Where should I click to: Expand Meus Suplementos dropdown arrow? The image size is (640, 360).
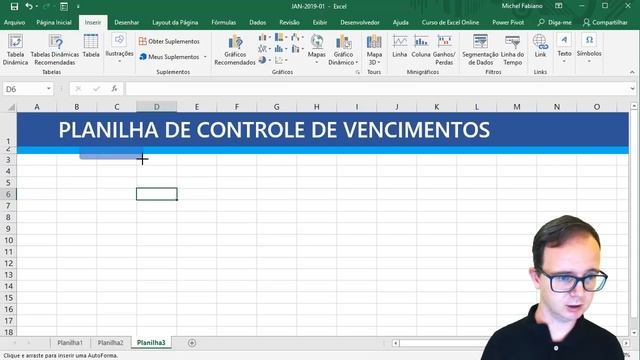click(x=205, y=57)
